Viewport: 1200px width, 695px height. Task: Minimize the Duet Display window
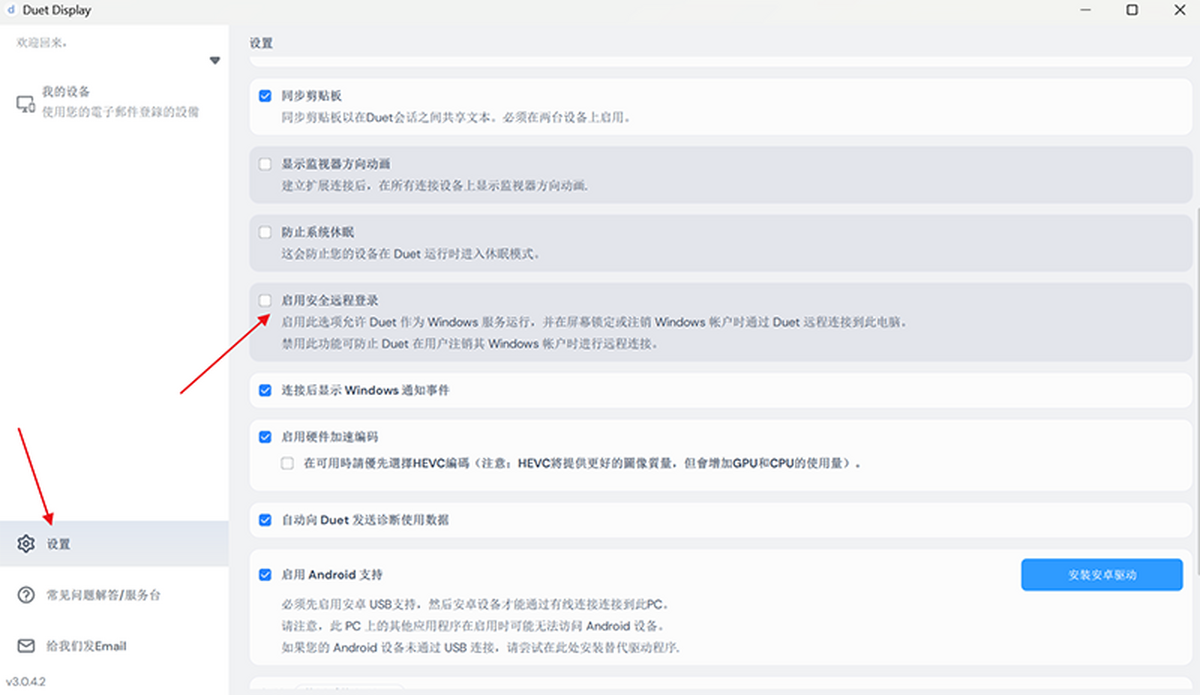coord(1087,10)
